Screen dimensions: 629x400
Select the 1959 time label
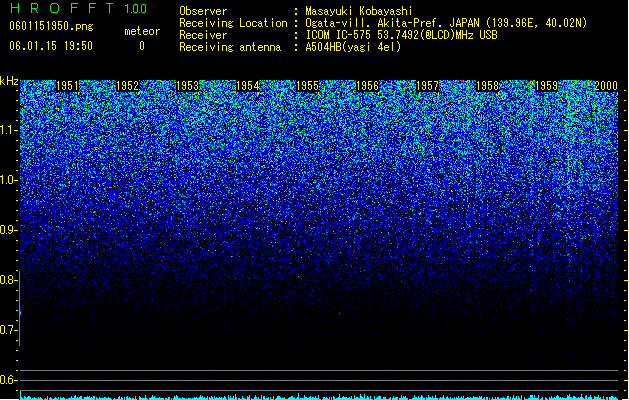pos(546,86)
